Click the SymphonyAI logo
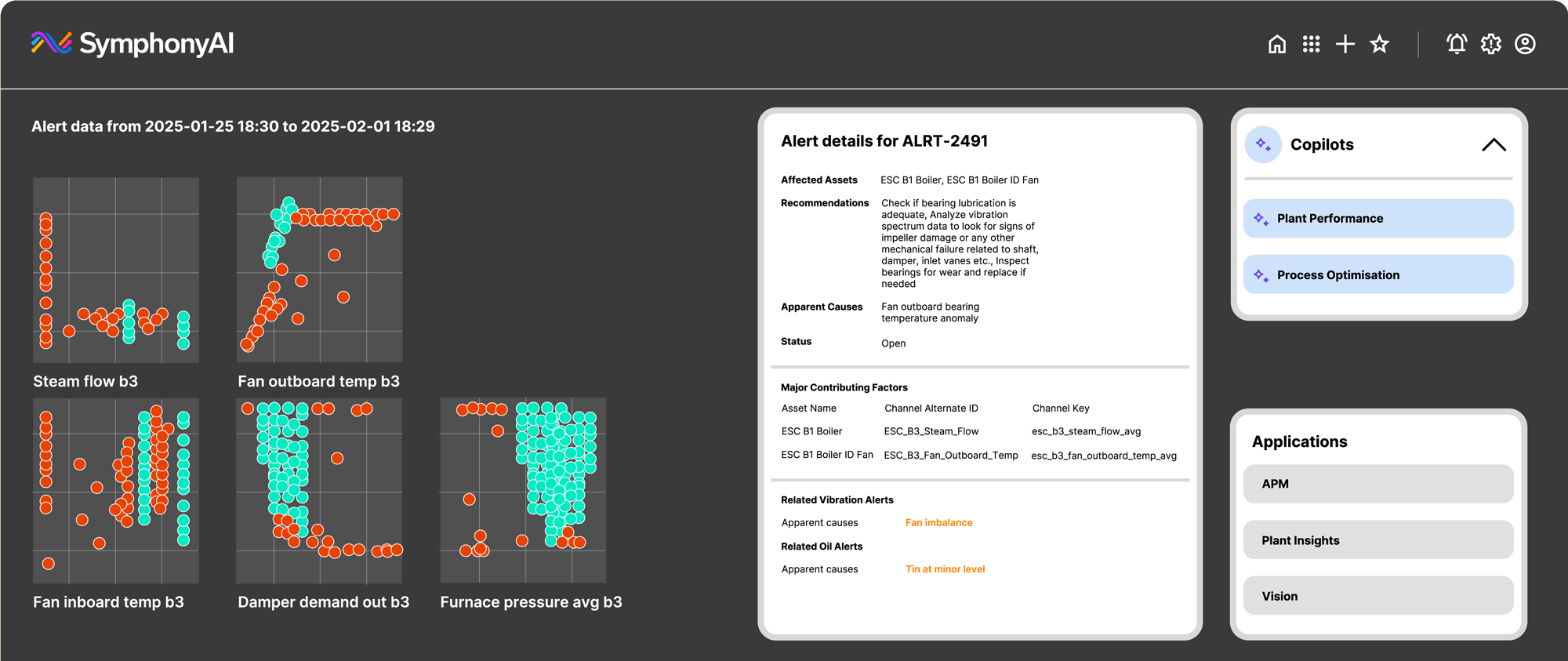This screenshot has width=1568, height=661. click(x=132, y=44)
